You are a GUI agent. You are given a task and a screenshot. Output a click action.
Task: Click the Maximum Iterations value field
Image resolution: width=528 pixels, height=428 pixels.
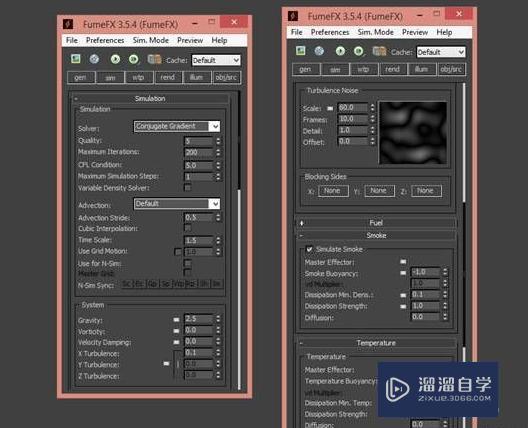coord(199,153)
